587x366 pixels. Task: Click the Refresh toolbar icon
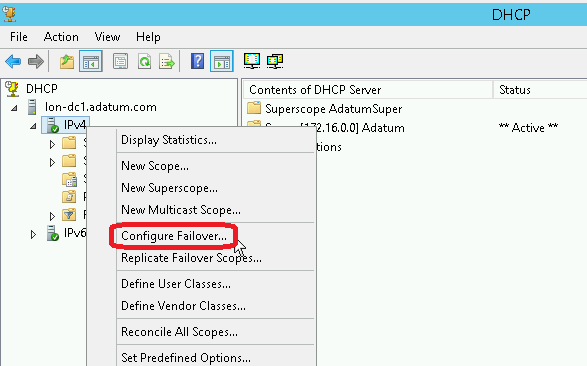[x=144, y=61]
